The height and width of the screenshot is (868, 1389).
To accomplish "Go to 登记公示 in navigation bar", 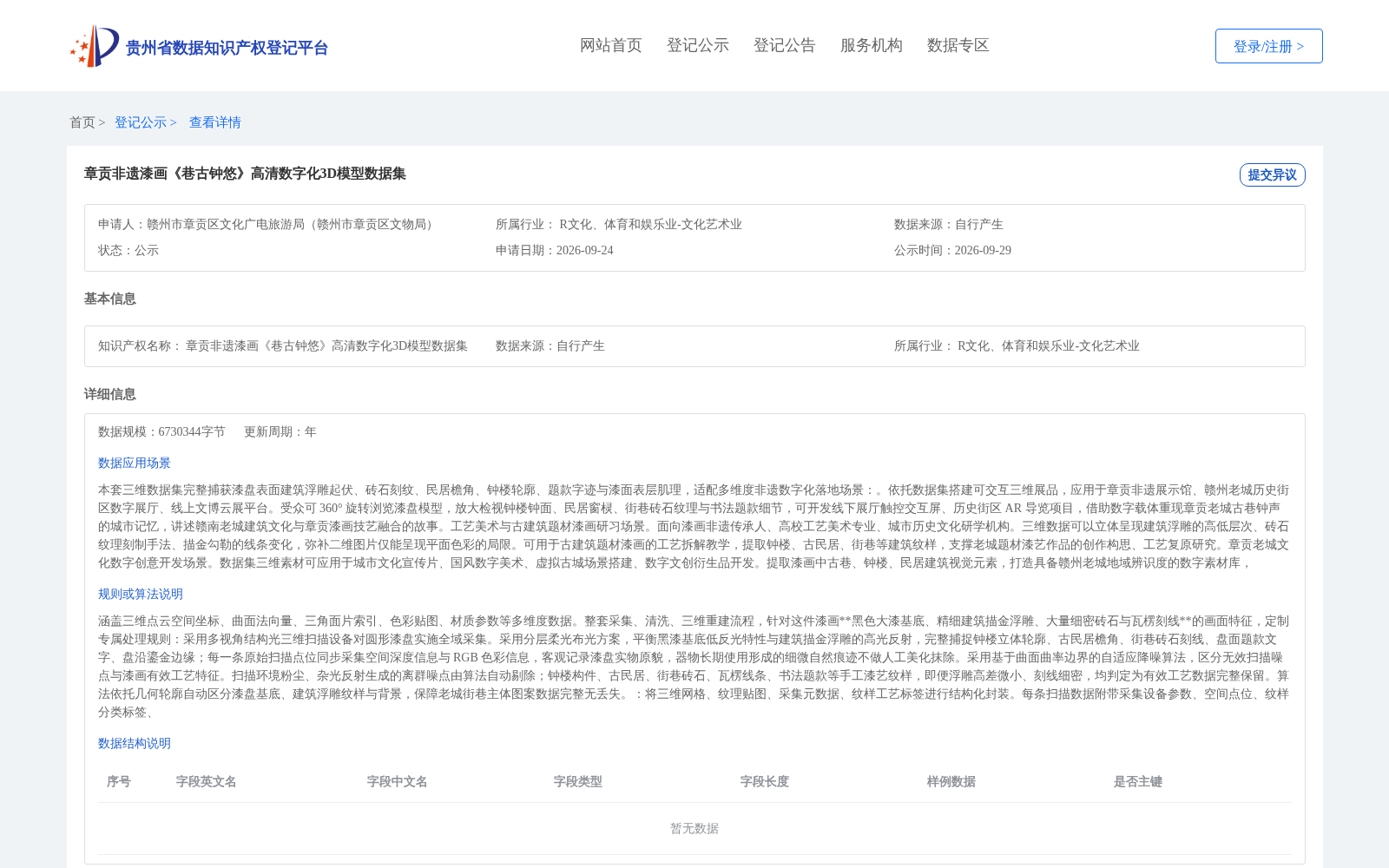I will (698, 45).
